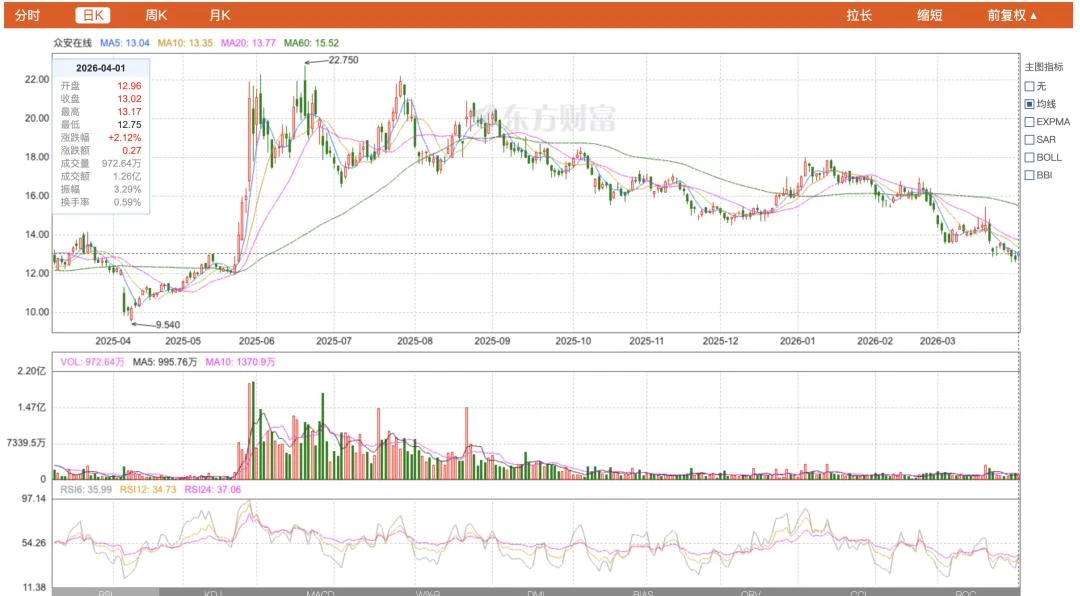Select the 日K daily chart tab
Image resolution: width=1080 pixels, height=596 pixels.
(94, 15)
